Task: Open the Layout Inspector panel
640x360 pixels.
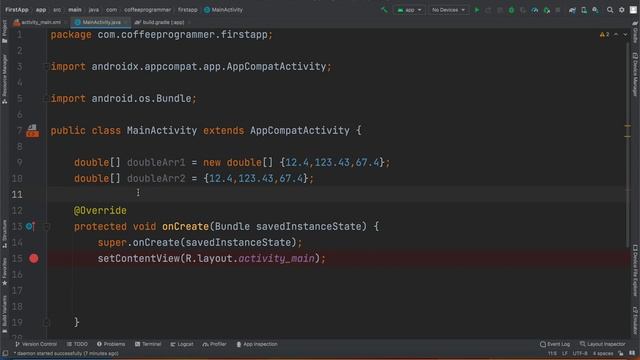Action: (x=602, y=344)
